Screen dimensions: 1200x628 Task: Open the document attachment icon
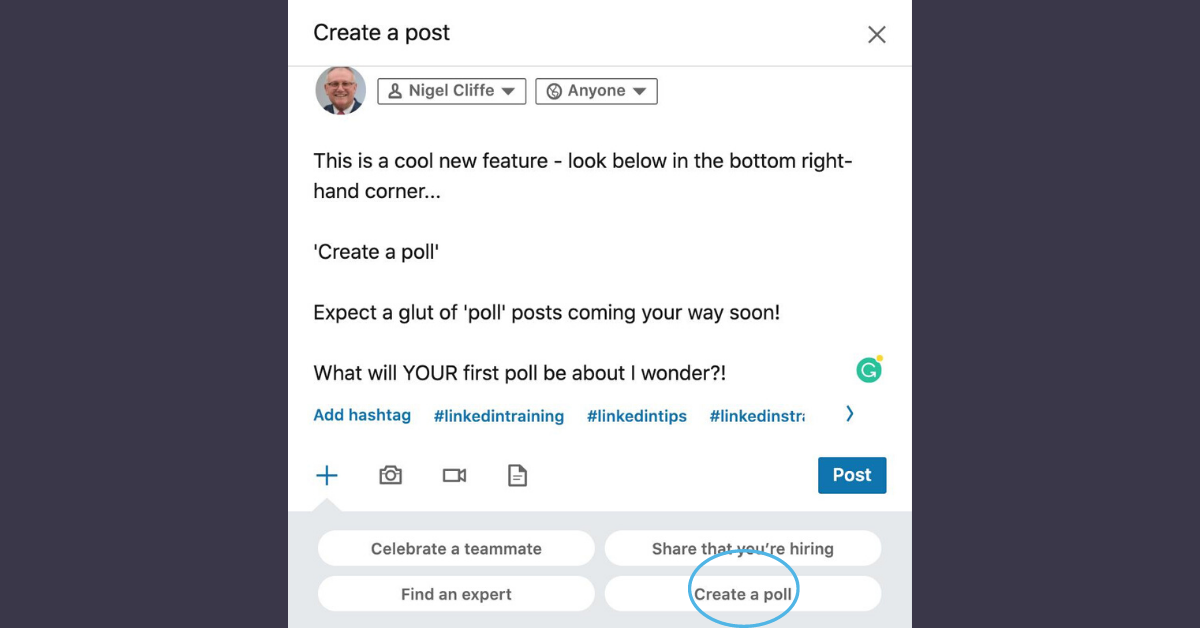tap(517, 475)
